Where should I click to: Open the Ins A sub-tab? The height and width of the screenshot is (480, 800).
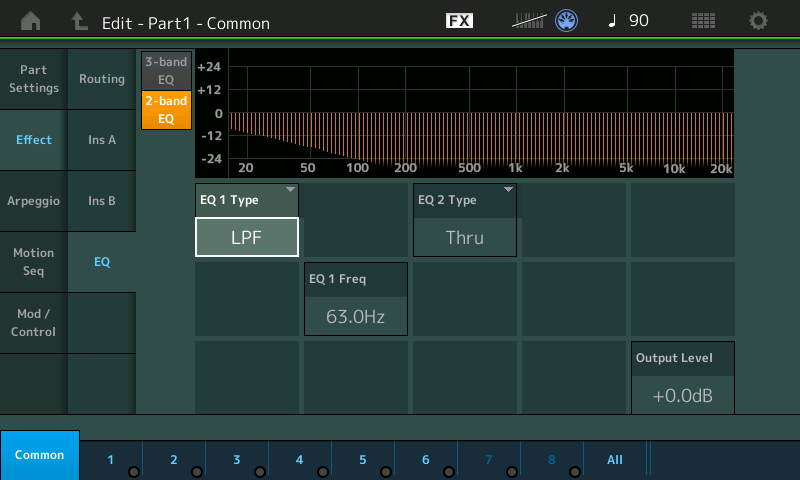[102, 140]
